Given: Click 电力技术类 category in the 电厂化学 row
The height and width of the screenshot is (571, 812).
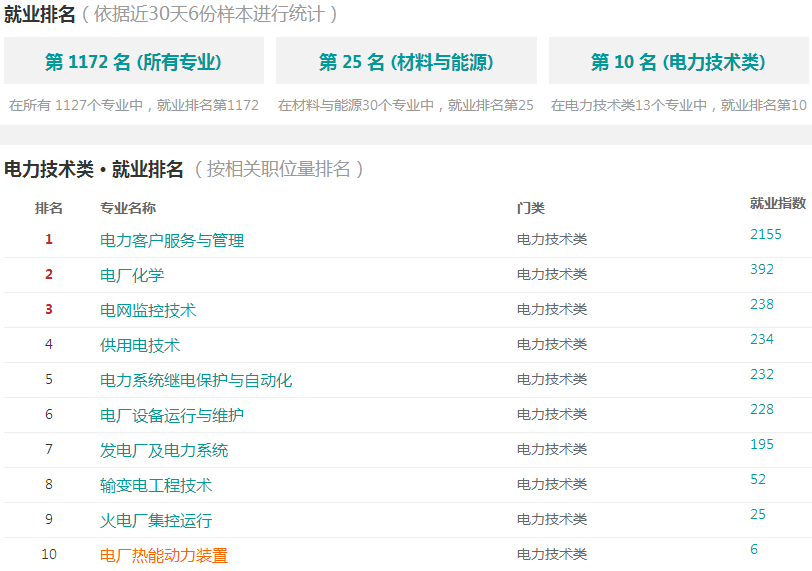Looking at the screenshot, I should (552, 274).
